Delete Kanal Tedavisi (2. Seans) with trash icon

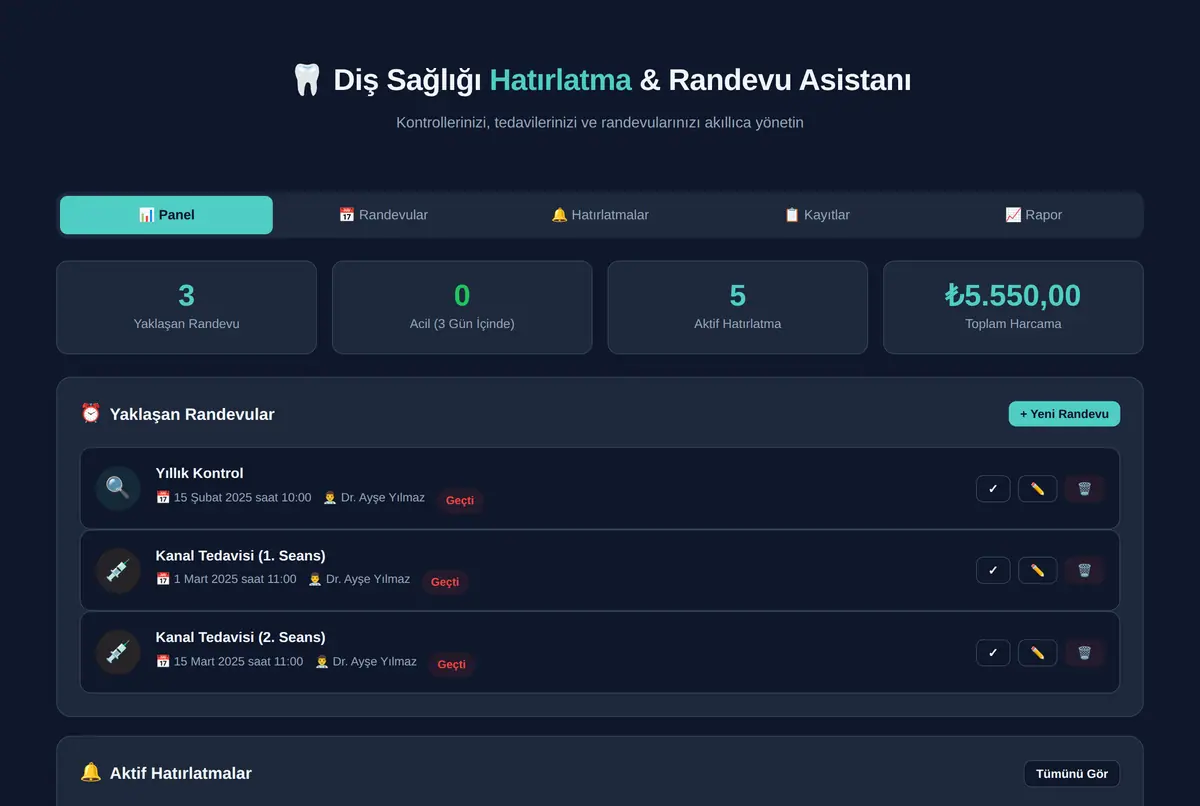tap(1084, 653)
